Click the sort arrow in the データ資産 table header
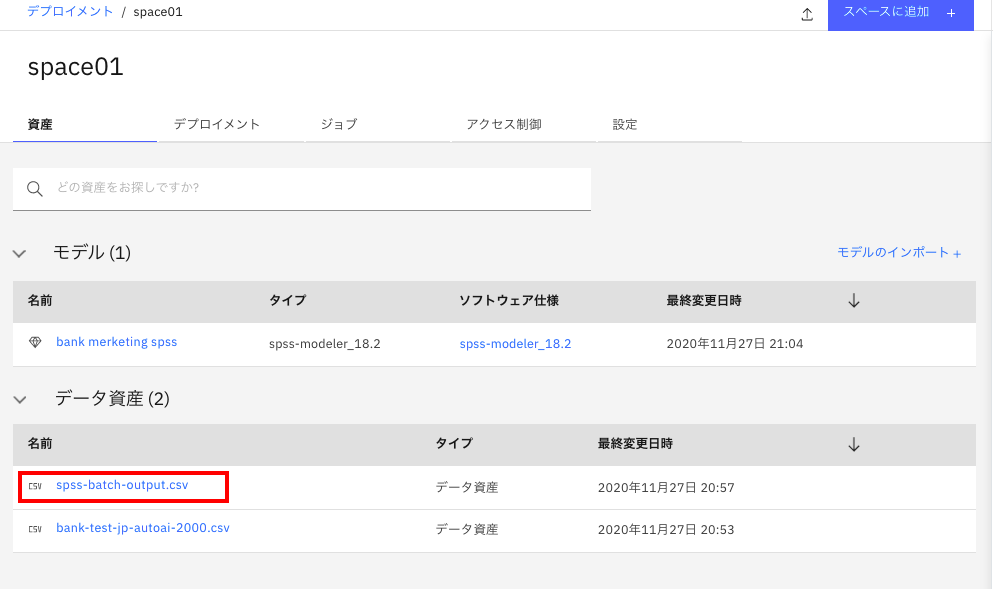 click(854, 444)
